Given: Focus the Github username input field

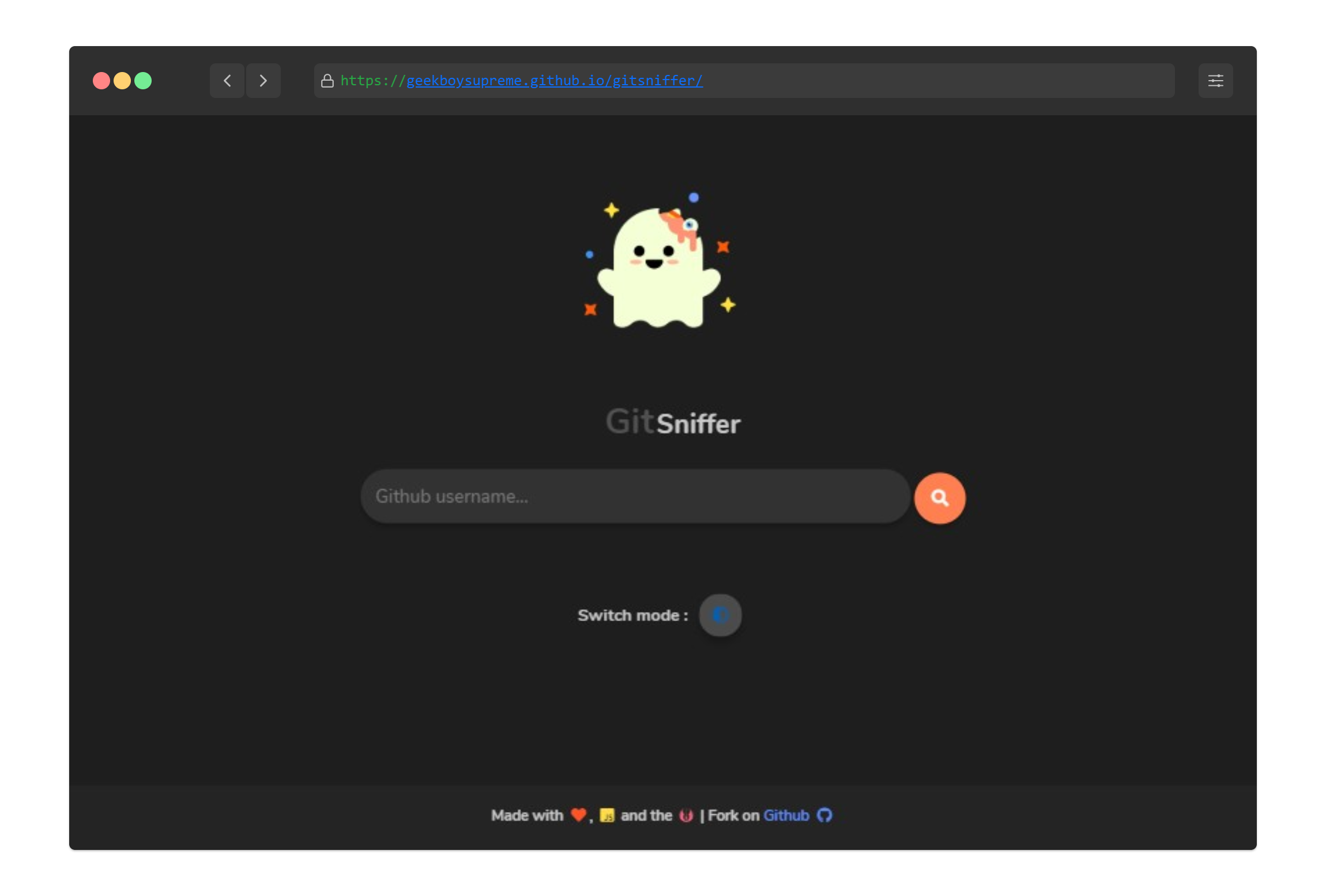Looking at the screenshot, I should (x=635, y=496).
